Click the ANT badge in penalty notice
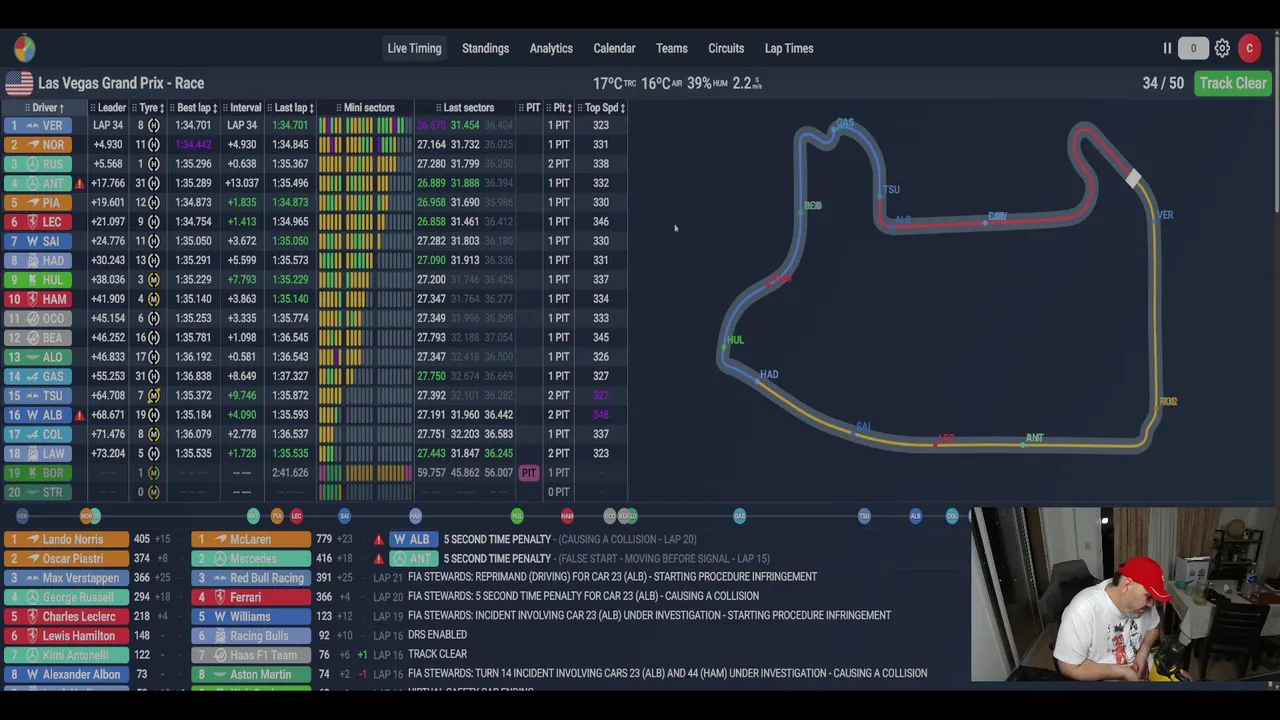The image size is (1280, 720). pyautogui.click(x=413, y=559)
